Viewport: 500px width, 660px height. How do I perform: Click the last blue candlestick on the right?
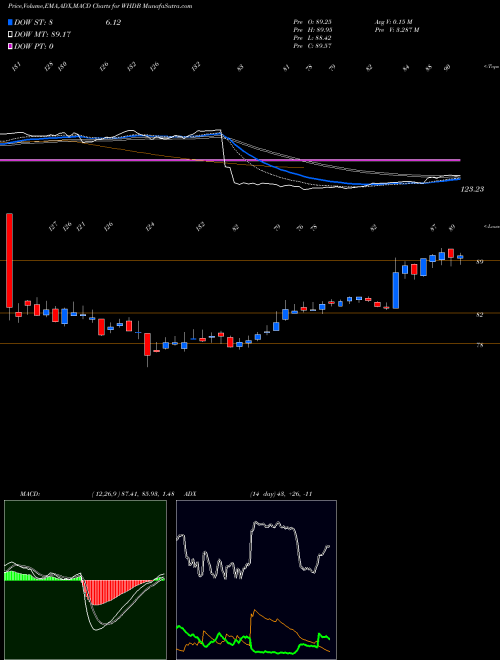pos(460,257)
